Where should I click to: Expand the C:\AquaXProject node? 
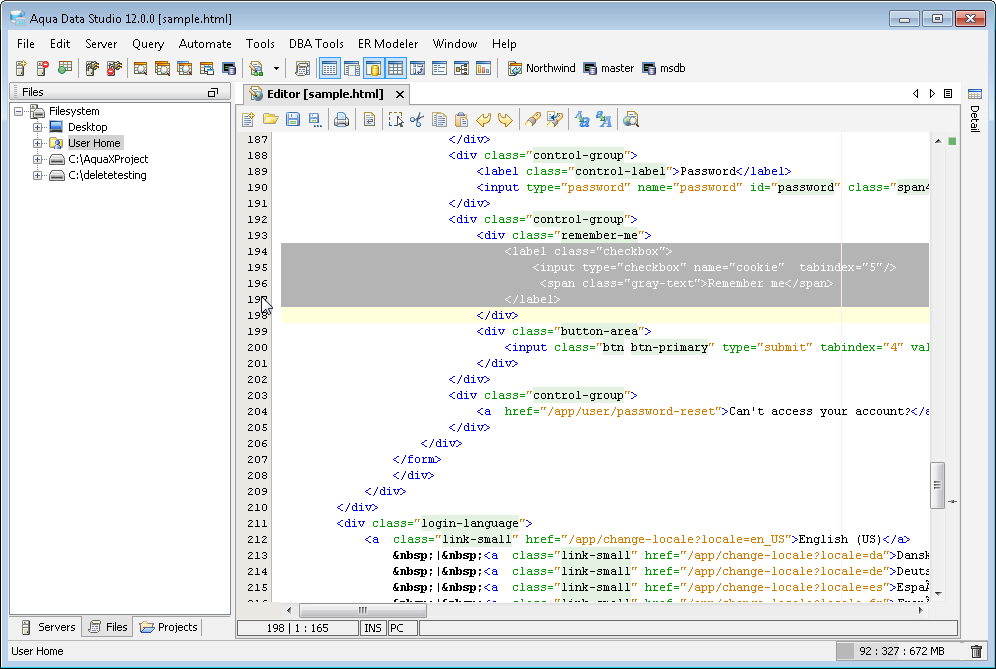pos(38,159)
